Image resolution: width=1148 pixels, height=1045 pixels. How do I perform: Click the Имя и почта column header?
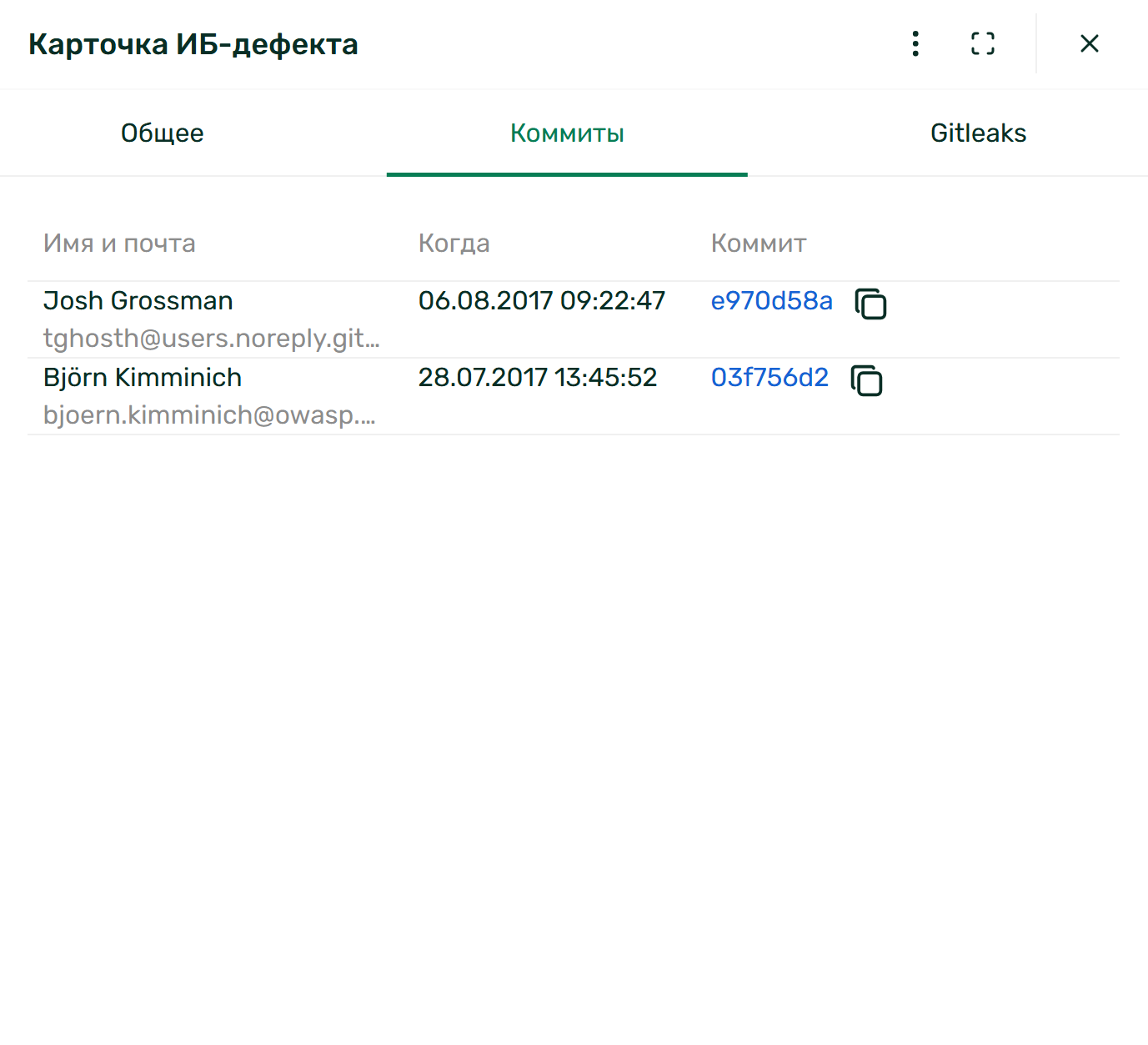coord(119,244)
